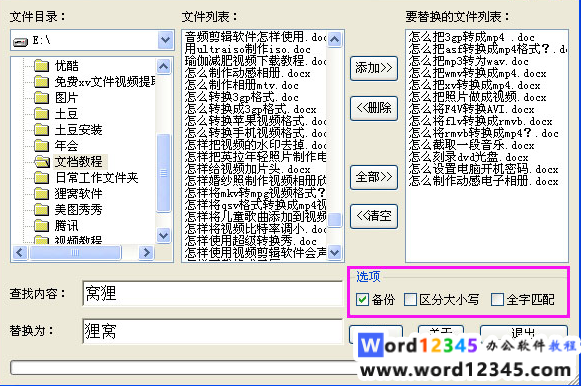
Task: Select the 美图秀秀 folder icon
Action: tap(42, 210)
